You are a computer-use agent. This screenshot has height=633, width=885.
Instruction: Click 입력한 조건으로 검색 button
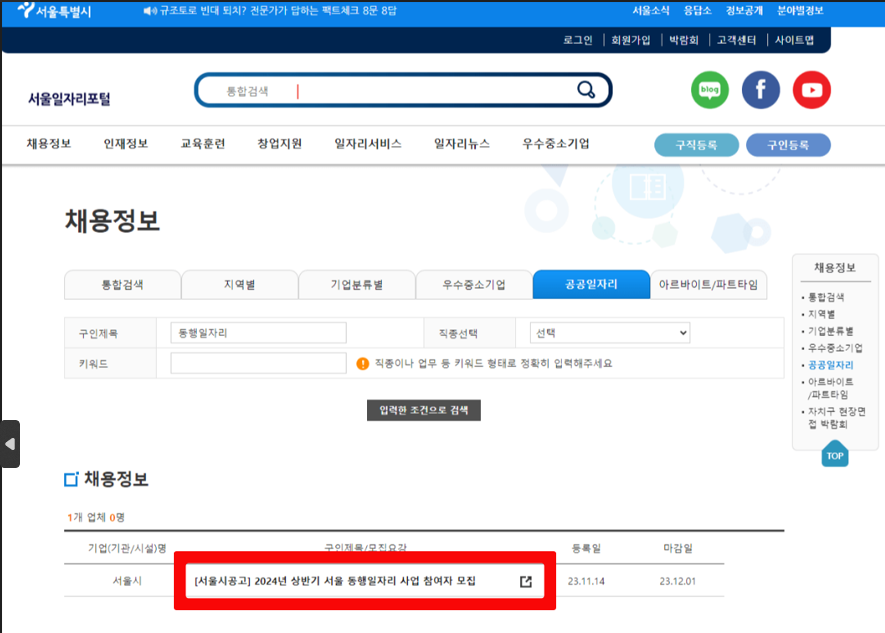tap(424, 410)
